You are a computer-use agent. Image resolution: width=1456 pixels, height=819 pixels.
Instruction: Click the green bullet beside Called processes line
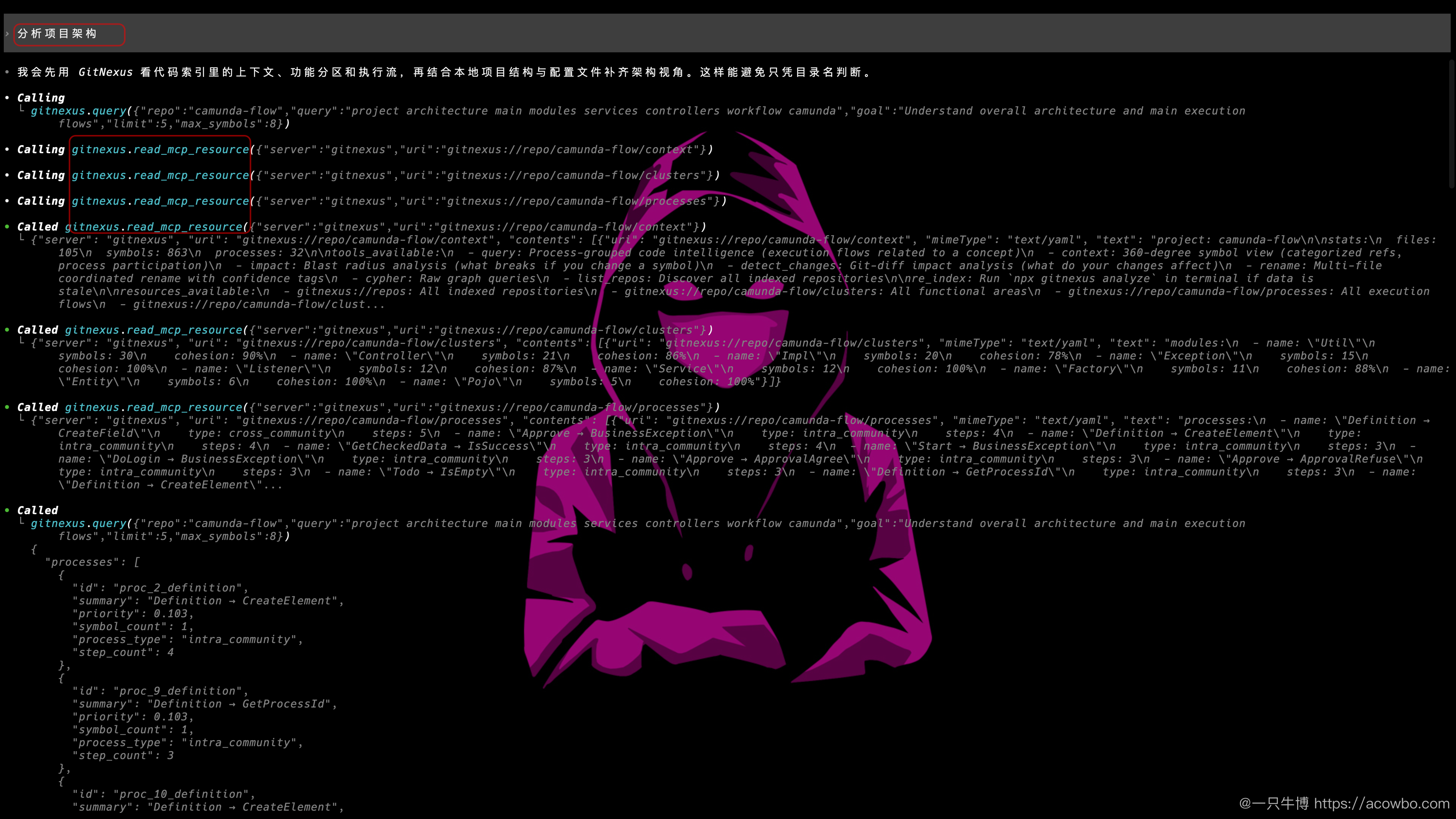tap(7, 407)
